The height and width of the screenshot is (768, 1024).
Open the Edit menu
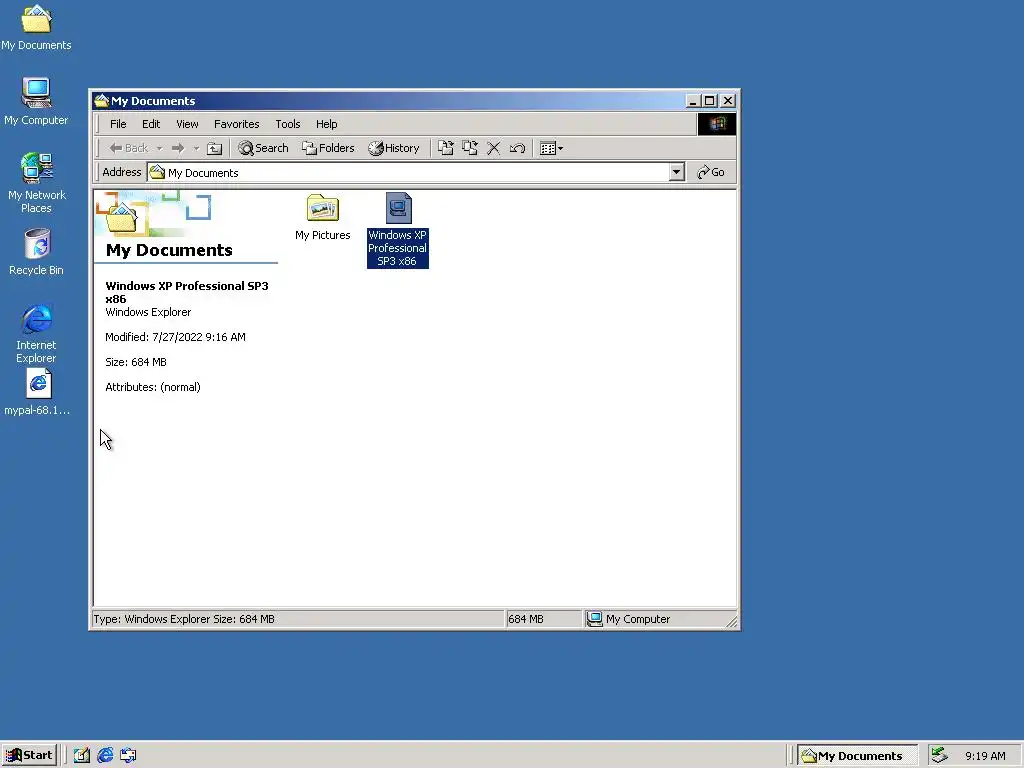[151, 124]
